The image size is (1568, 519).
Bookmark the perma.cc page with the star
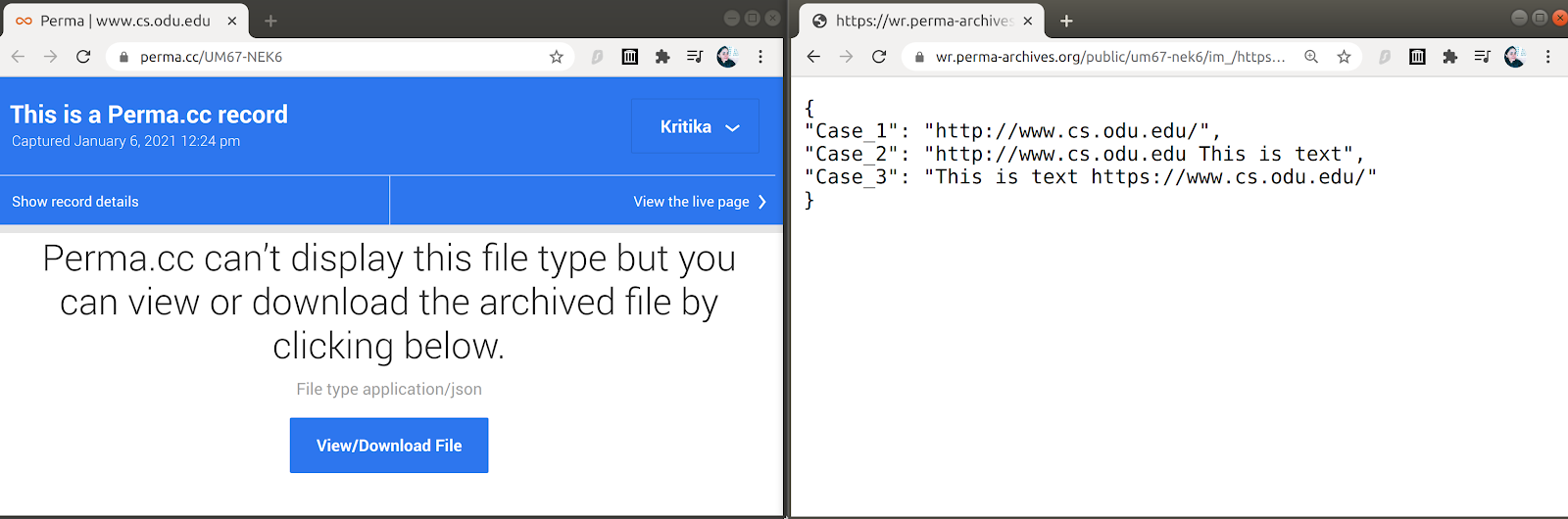pyautogui.click(x=556, y=57)
